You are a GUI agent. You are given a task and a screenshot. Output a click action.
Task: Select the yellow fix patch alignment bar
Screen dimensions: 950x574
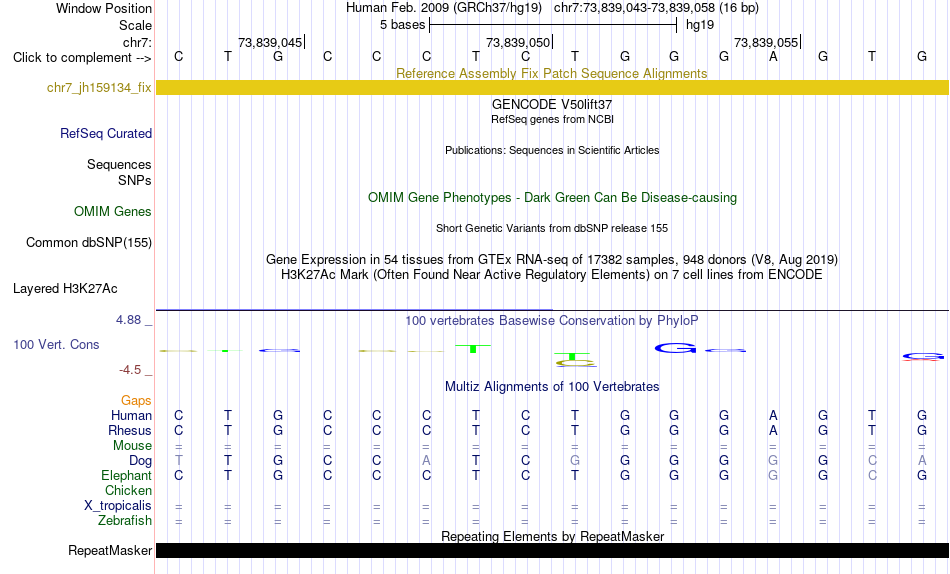[x=552, y=88]
